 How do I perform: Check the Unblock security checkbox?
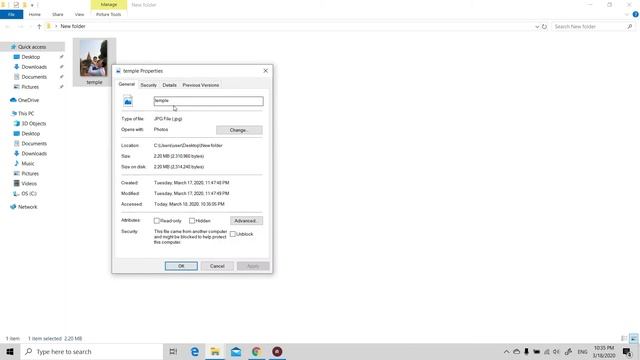(x=233, y=234)
